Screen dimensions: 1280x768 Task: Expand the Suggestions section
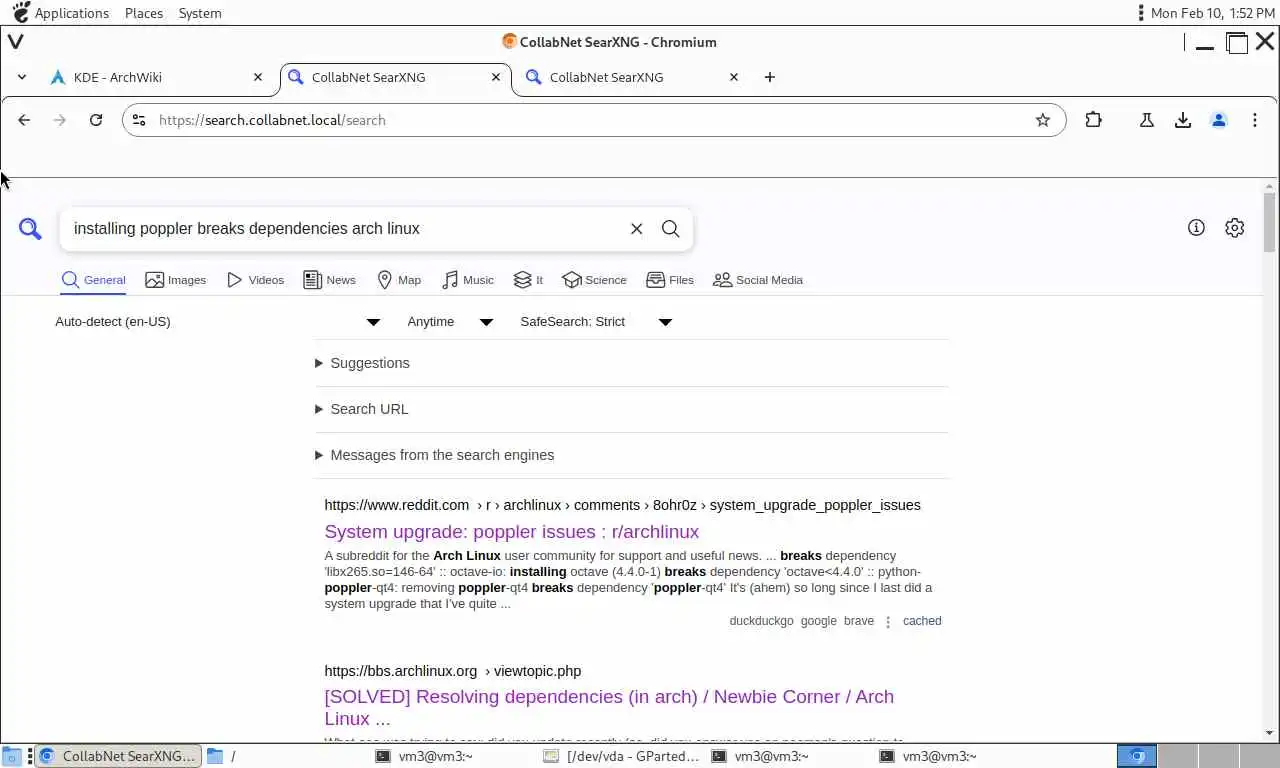pos(362,363)
